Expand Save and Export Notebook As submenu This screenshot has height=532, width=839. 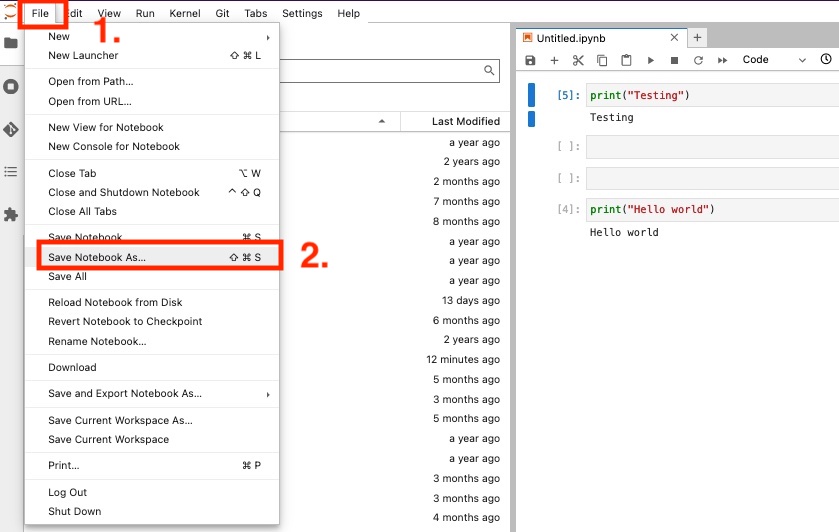(x=268, y=394)
